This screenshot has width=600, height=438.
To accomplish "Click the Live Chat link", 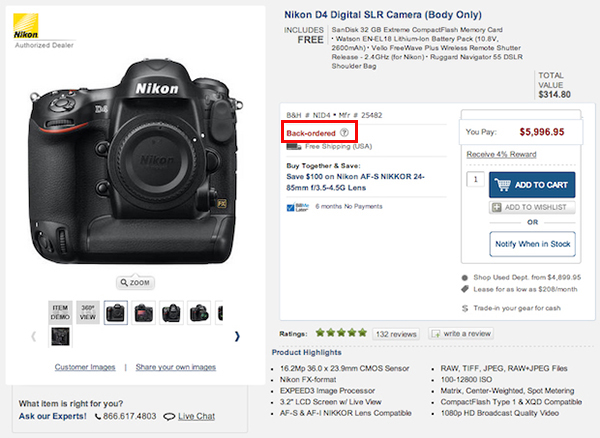I will coord(196,416).
